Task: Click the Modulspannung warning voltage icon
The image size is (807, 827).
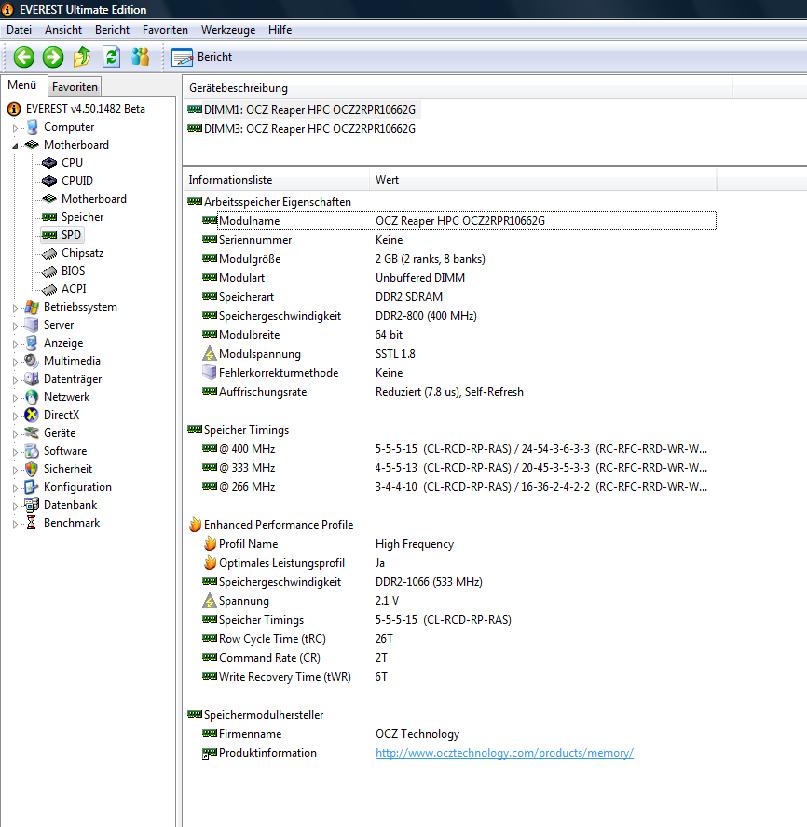Action: tap(209, 353)
